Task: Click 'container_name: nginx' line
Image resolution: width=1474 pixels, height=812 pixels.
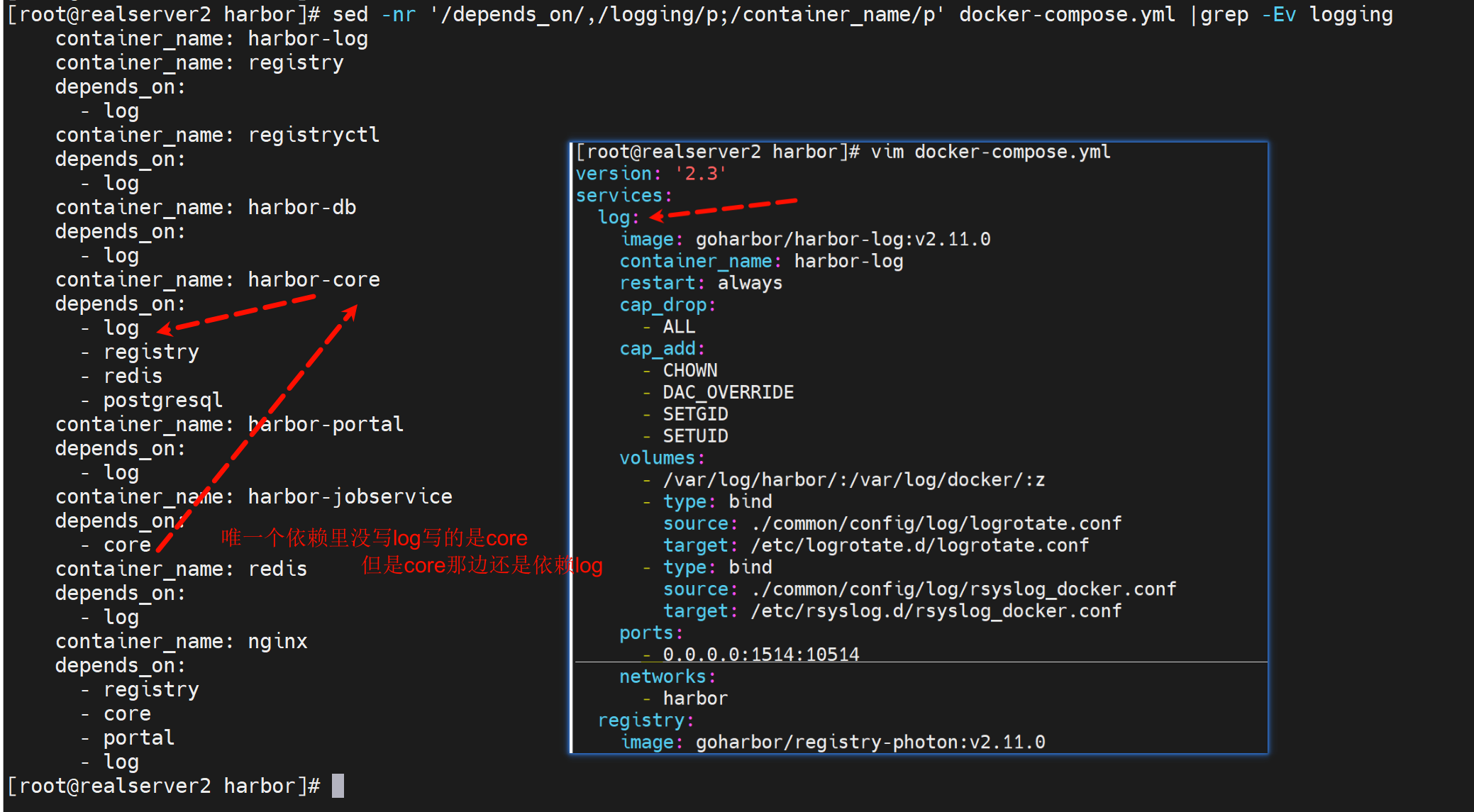Action: point(181,641)
